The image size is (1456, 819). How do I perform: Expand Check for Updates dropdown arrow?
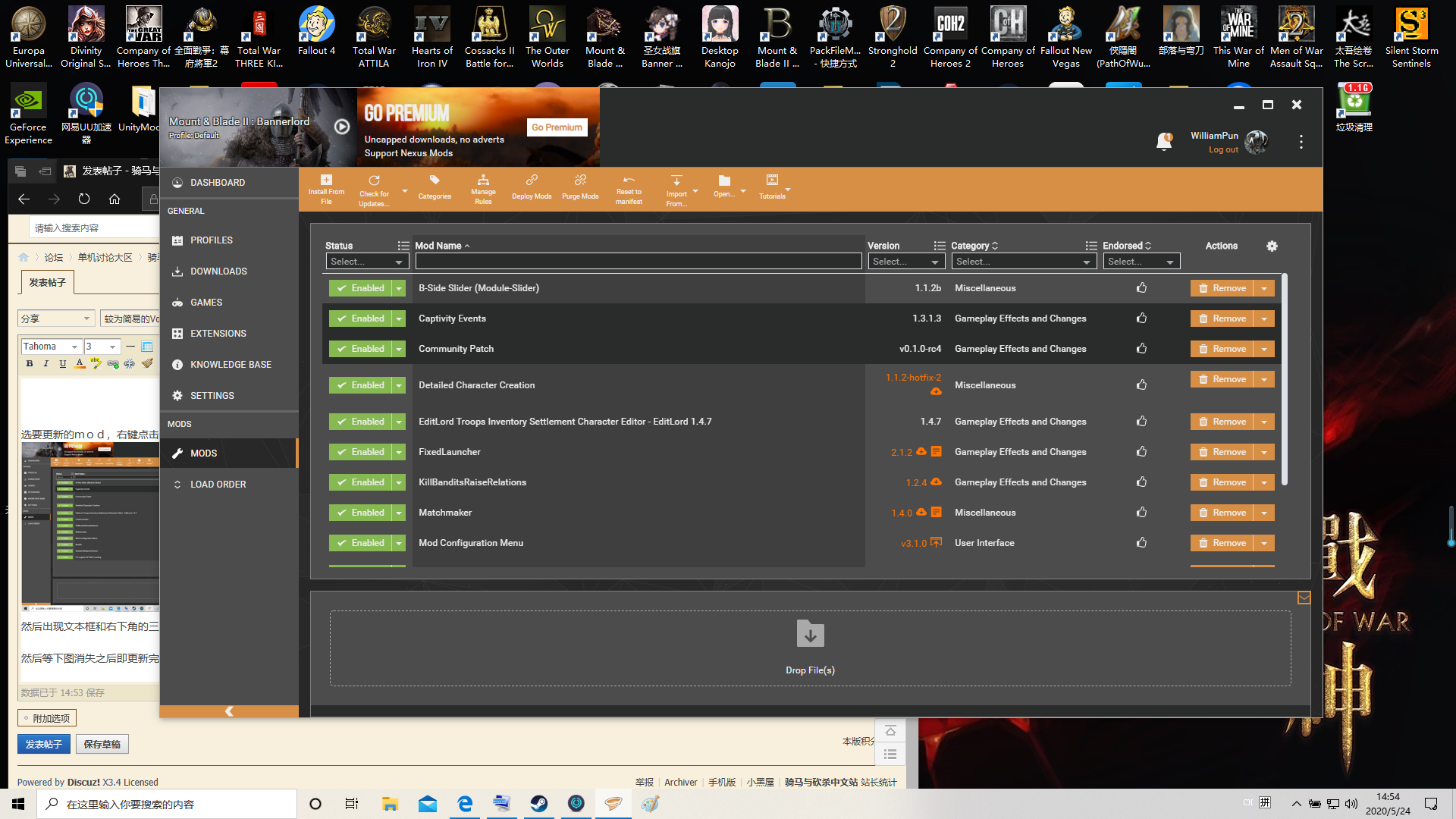tap(405, 190)
